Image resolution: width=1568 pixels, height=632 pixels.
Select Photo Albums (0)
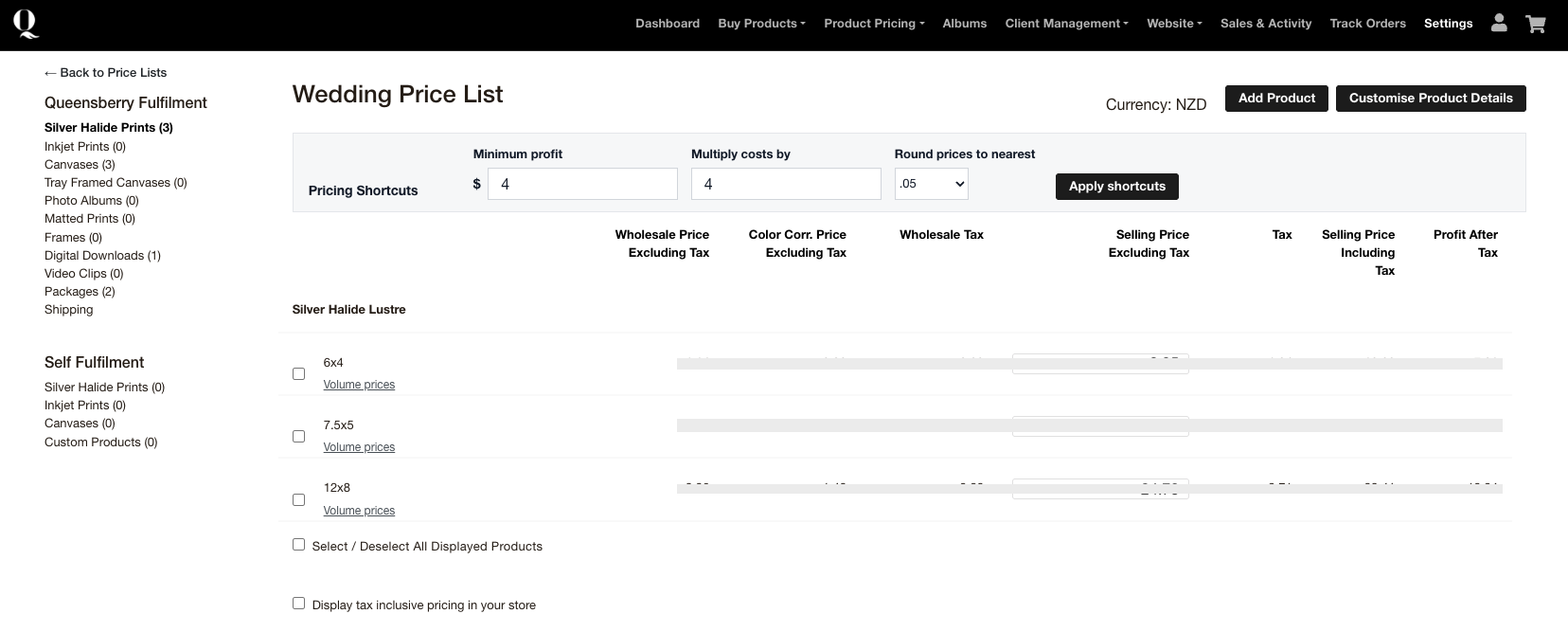(x=92, y=201)
